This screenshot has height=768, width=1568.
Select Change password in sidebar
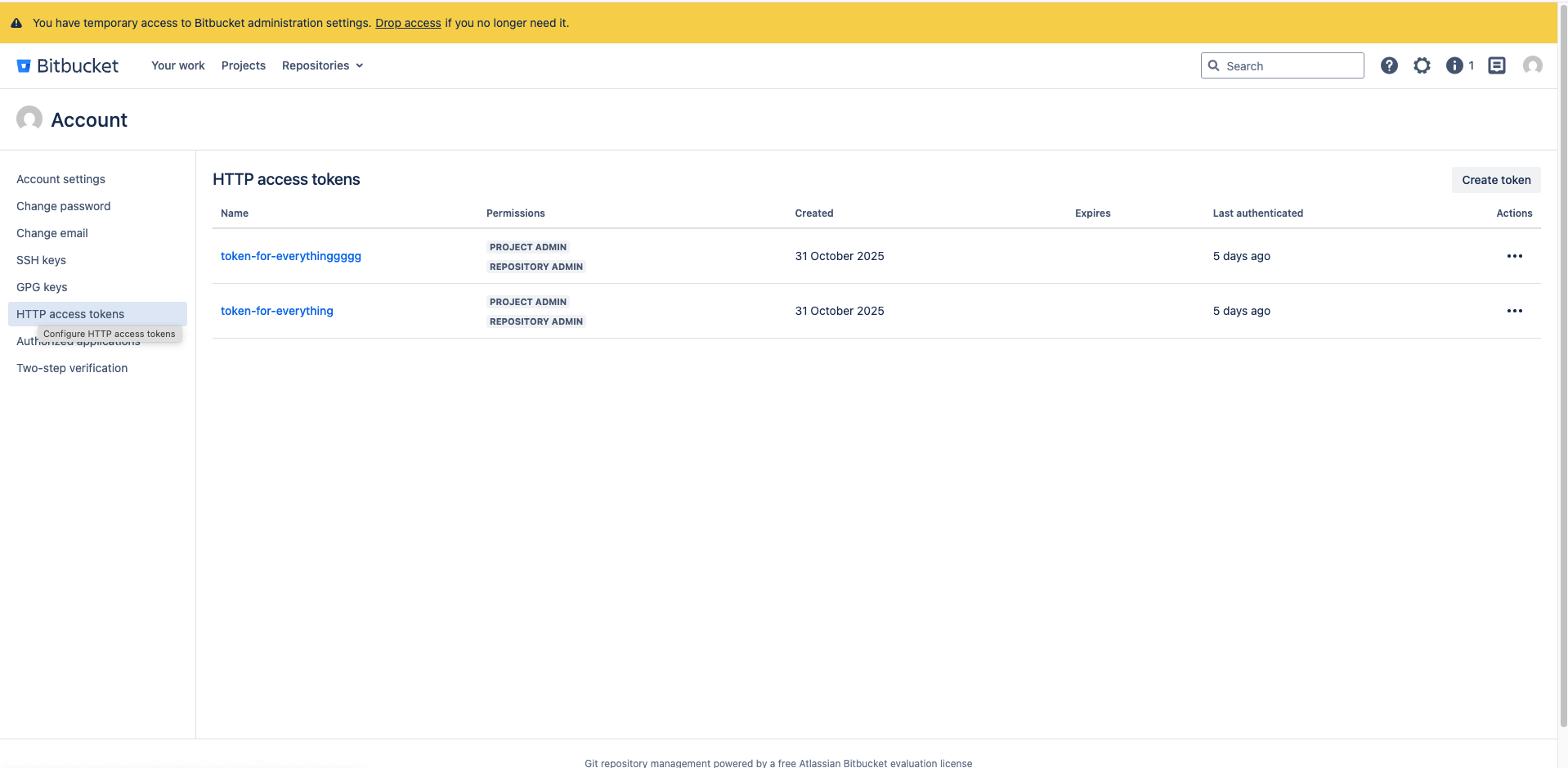63,206
